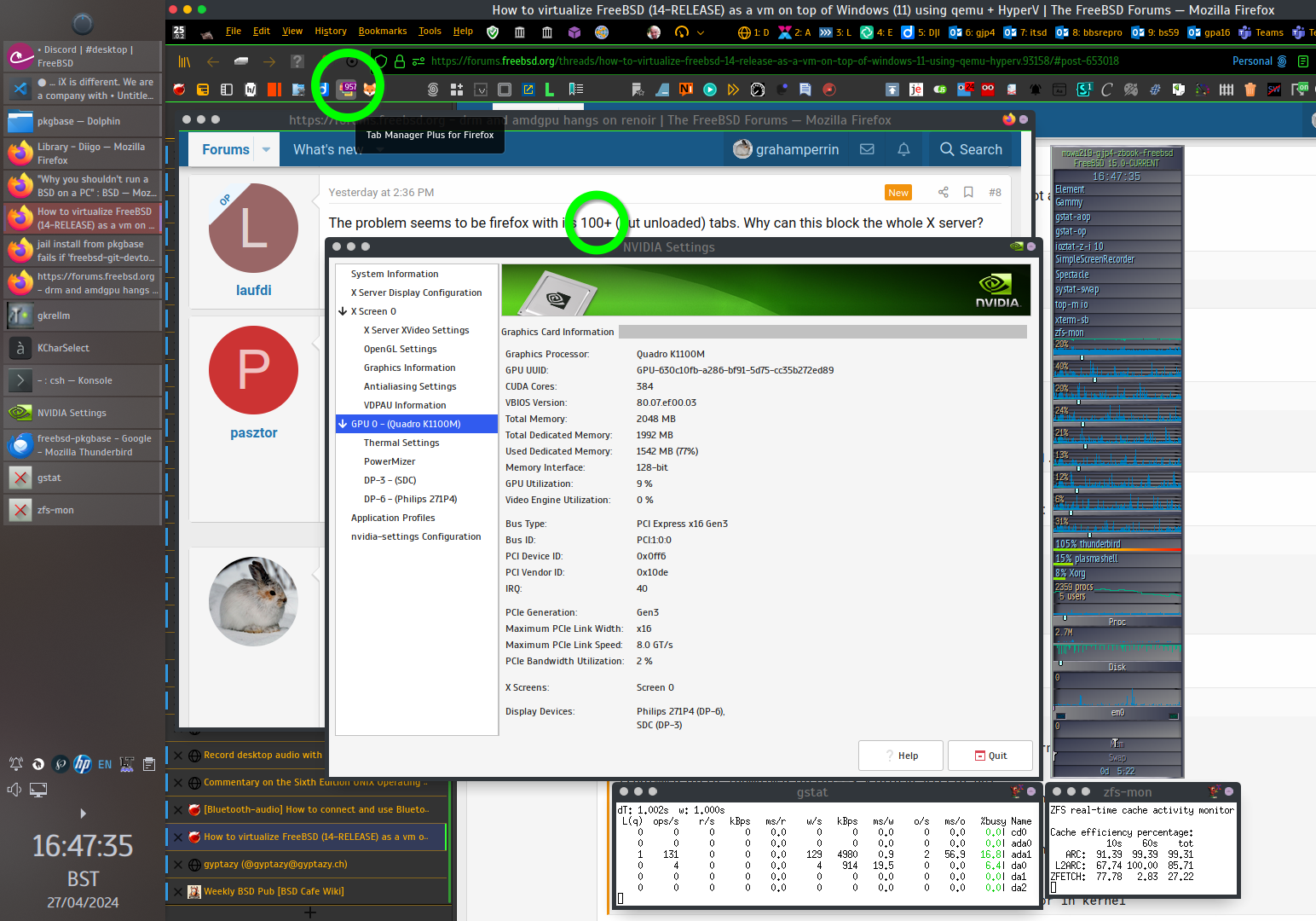
Task: Close the gyptazy sidebar tab
Action: coord(178,865)
